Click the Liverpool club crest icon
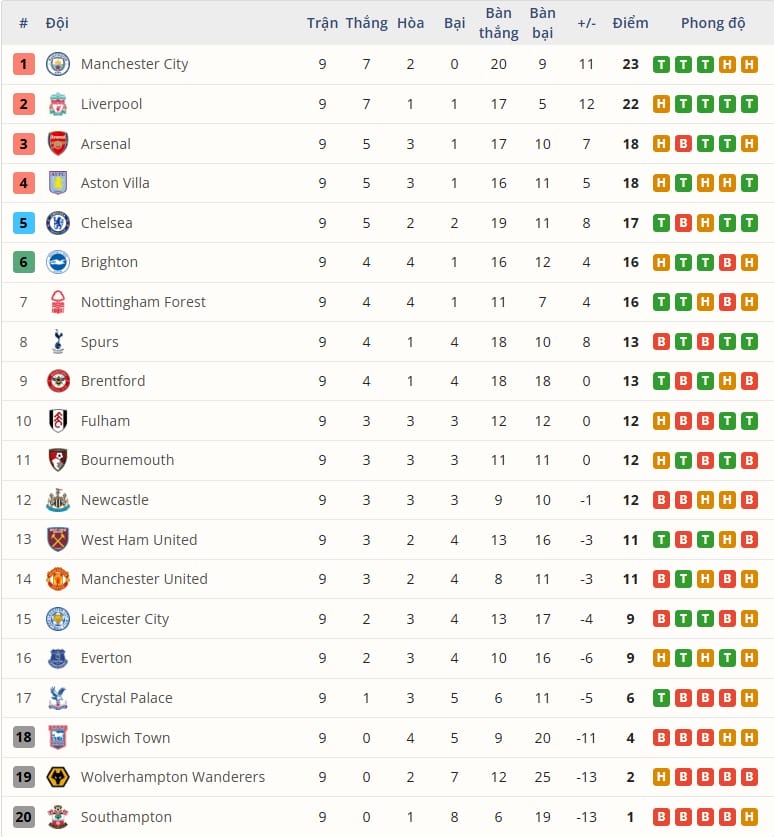 [x=58, y=104]
